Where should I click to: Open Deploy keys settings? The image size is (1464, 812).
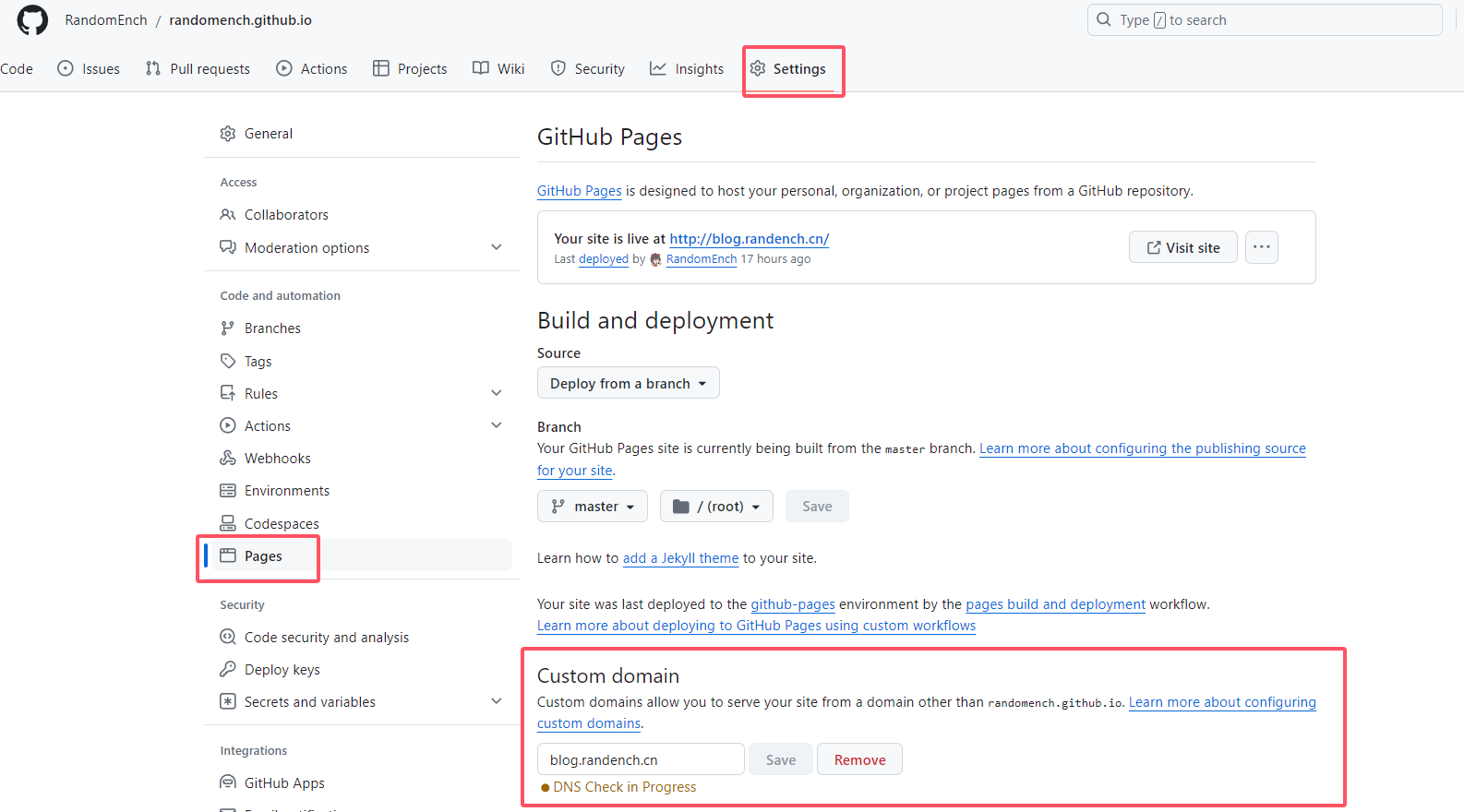pyautogui.click(x=282, y=670)
